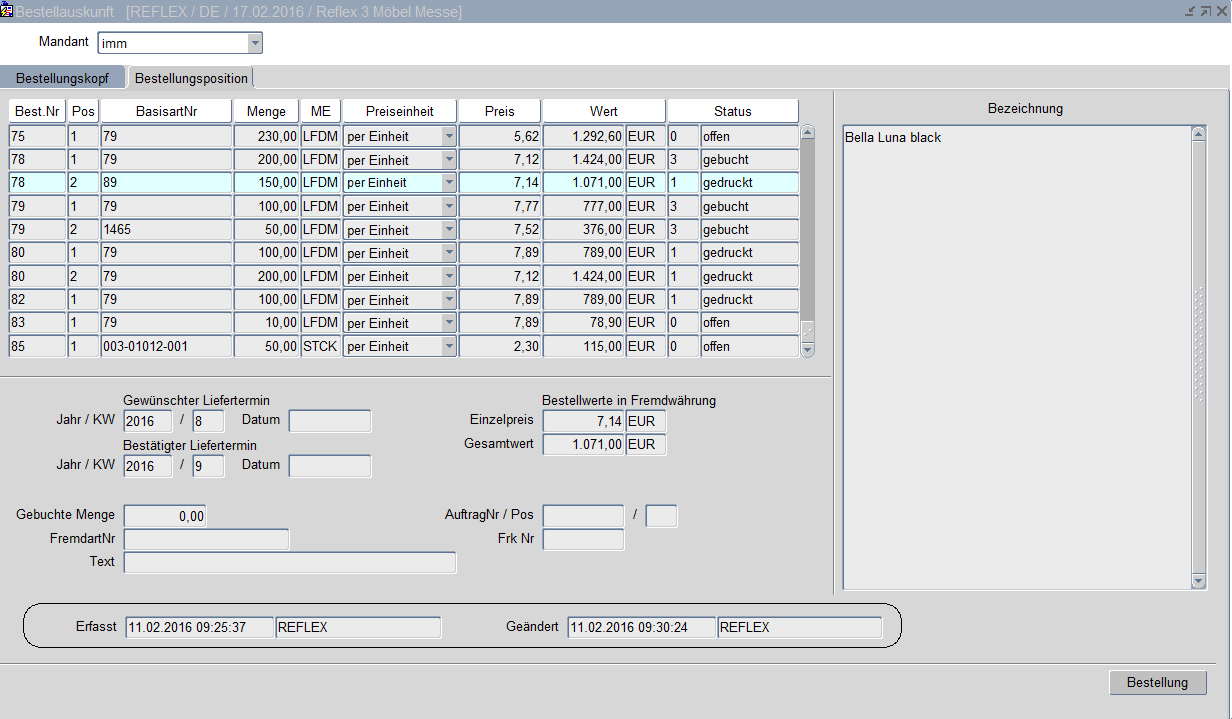Click the Bezeichnung scrollbar up arrow
1232x719 pixels.
pos(1199,134)
